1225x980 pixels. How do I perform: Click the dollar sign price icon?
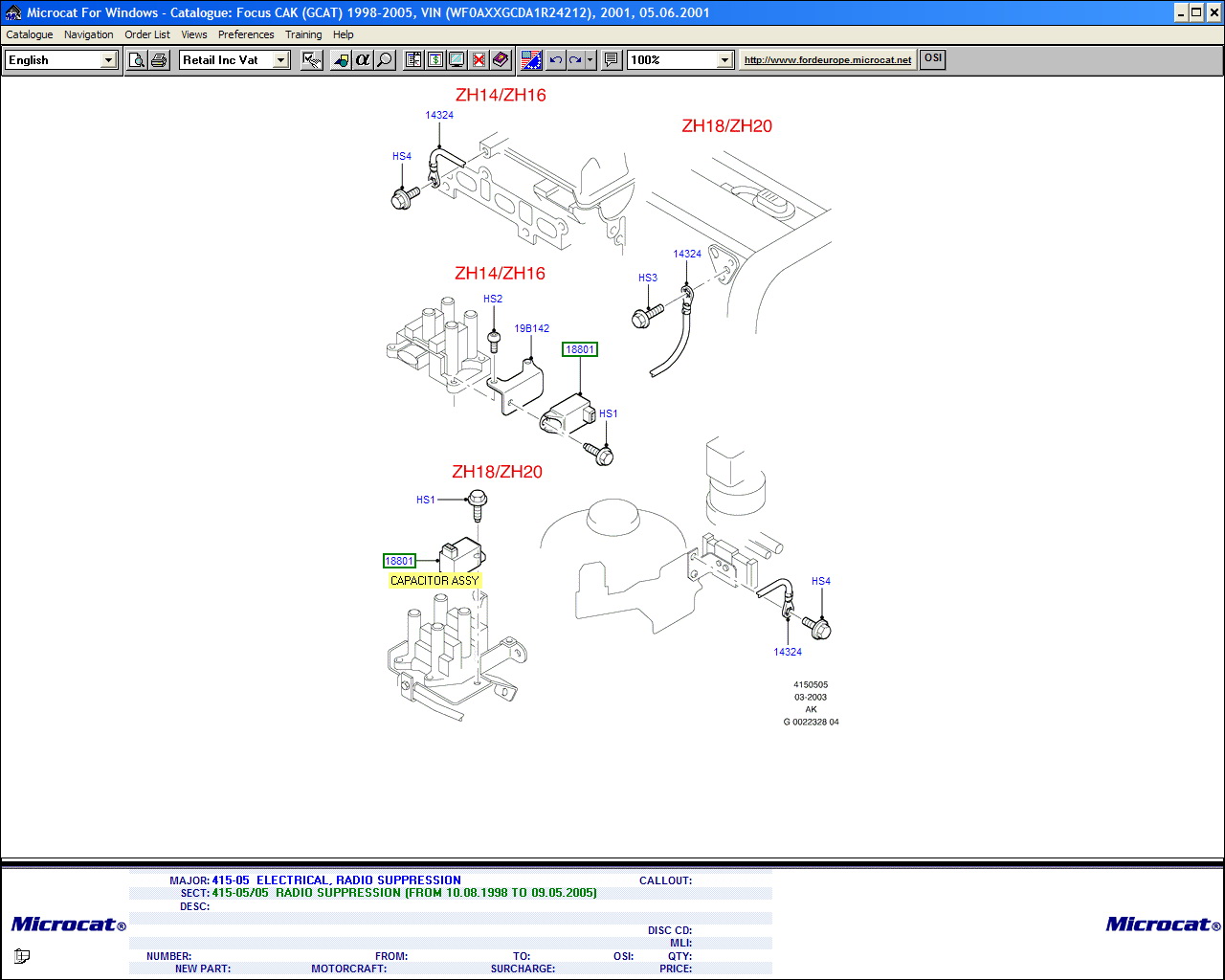point(435,60)
